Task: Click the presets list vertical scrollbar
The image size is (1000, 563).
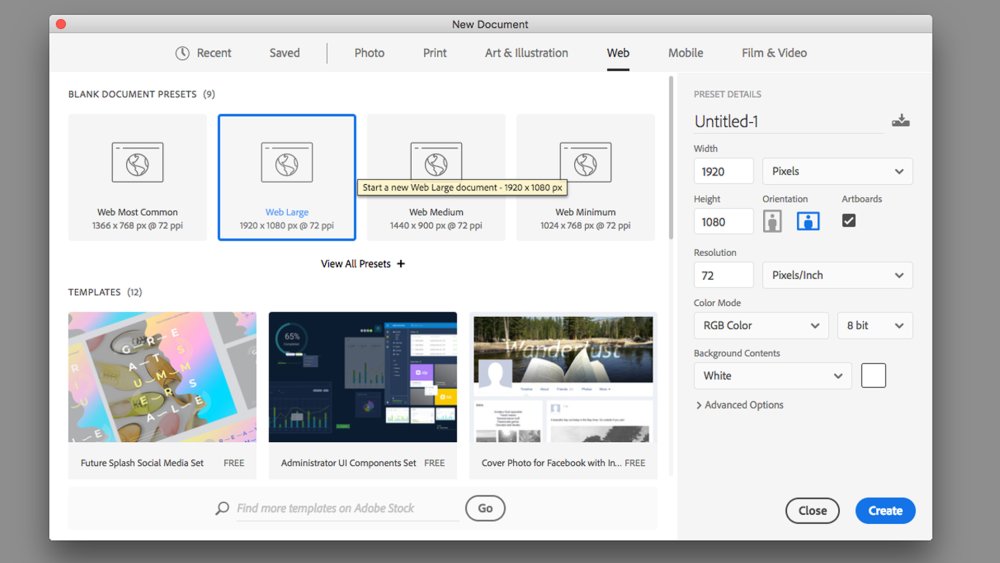Action: point(671,158)
